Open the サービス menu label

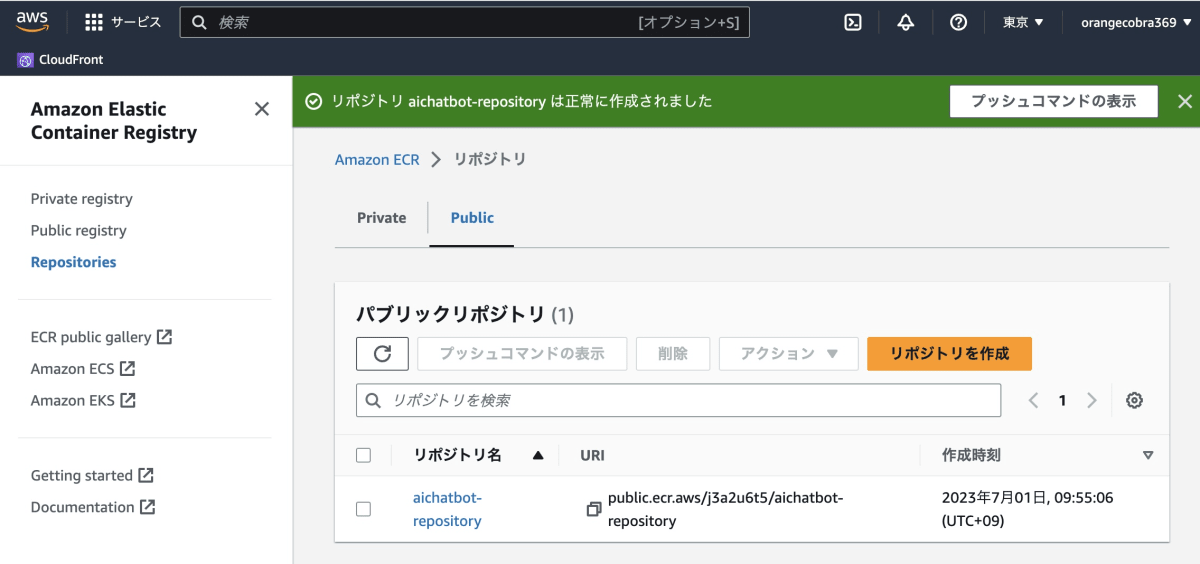click(136, 22)
